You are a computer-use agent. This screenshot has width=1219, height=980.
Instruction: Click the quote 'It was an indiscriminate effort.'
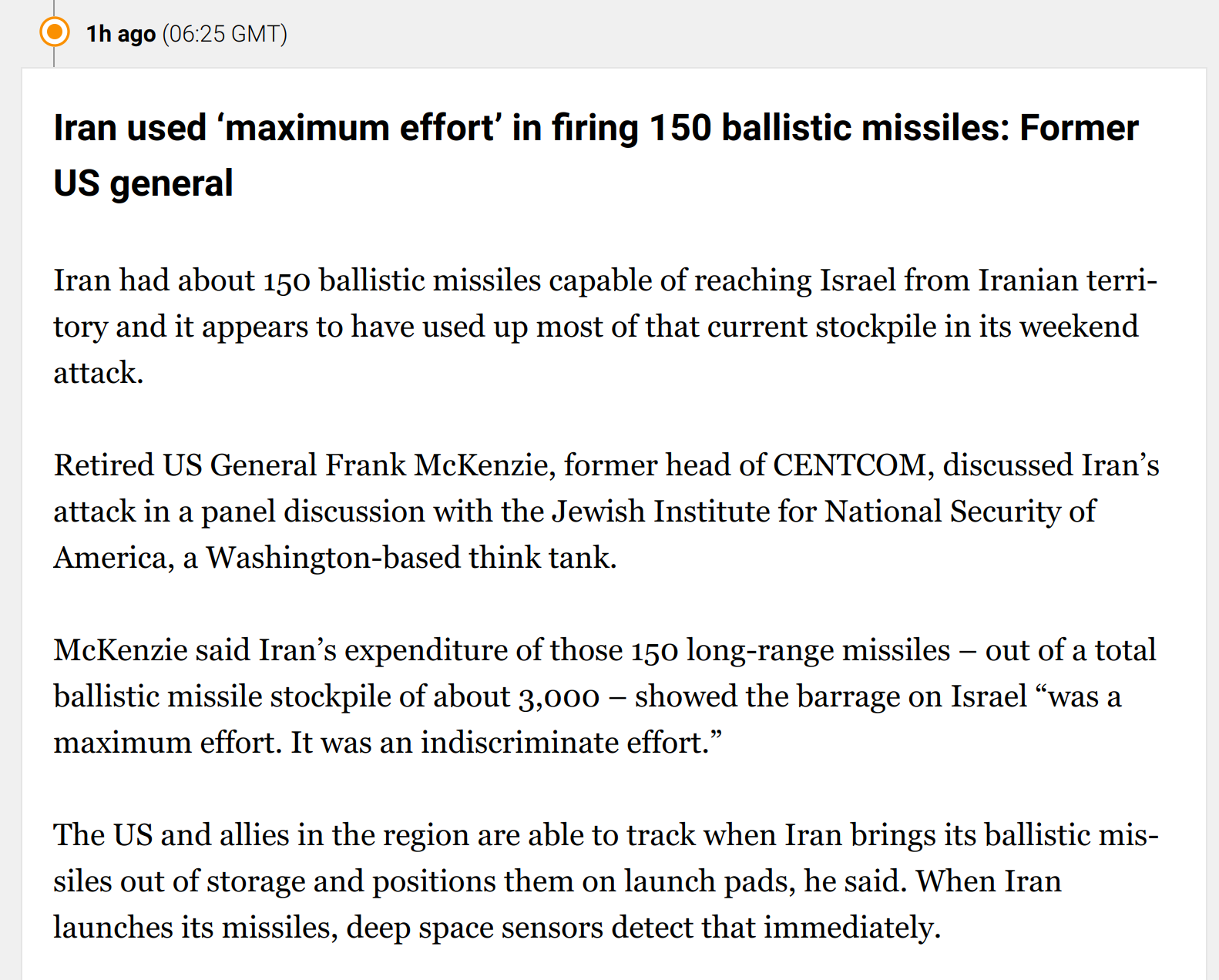506,743
